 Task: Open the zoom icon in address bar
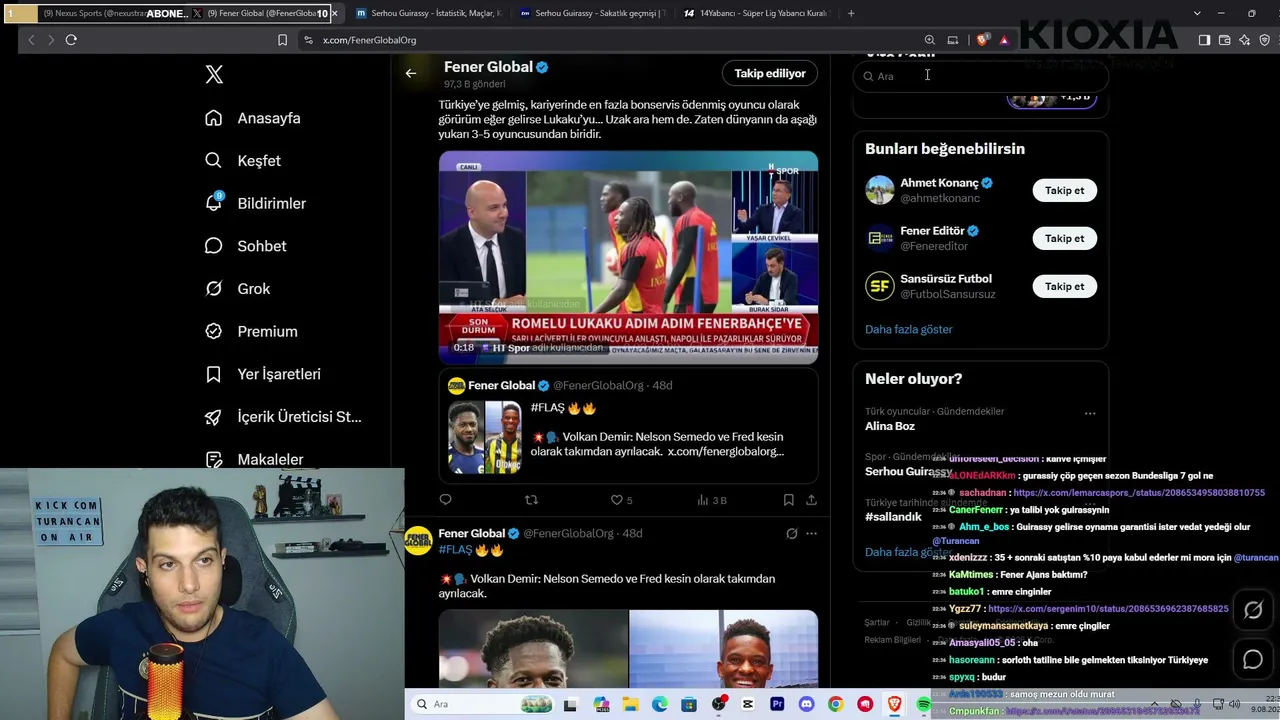click(930, 40)
